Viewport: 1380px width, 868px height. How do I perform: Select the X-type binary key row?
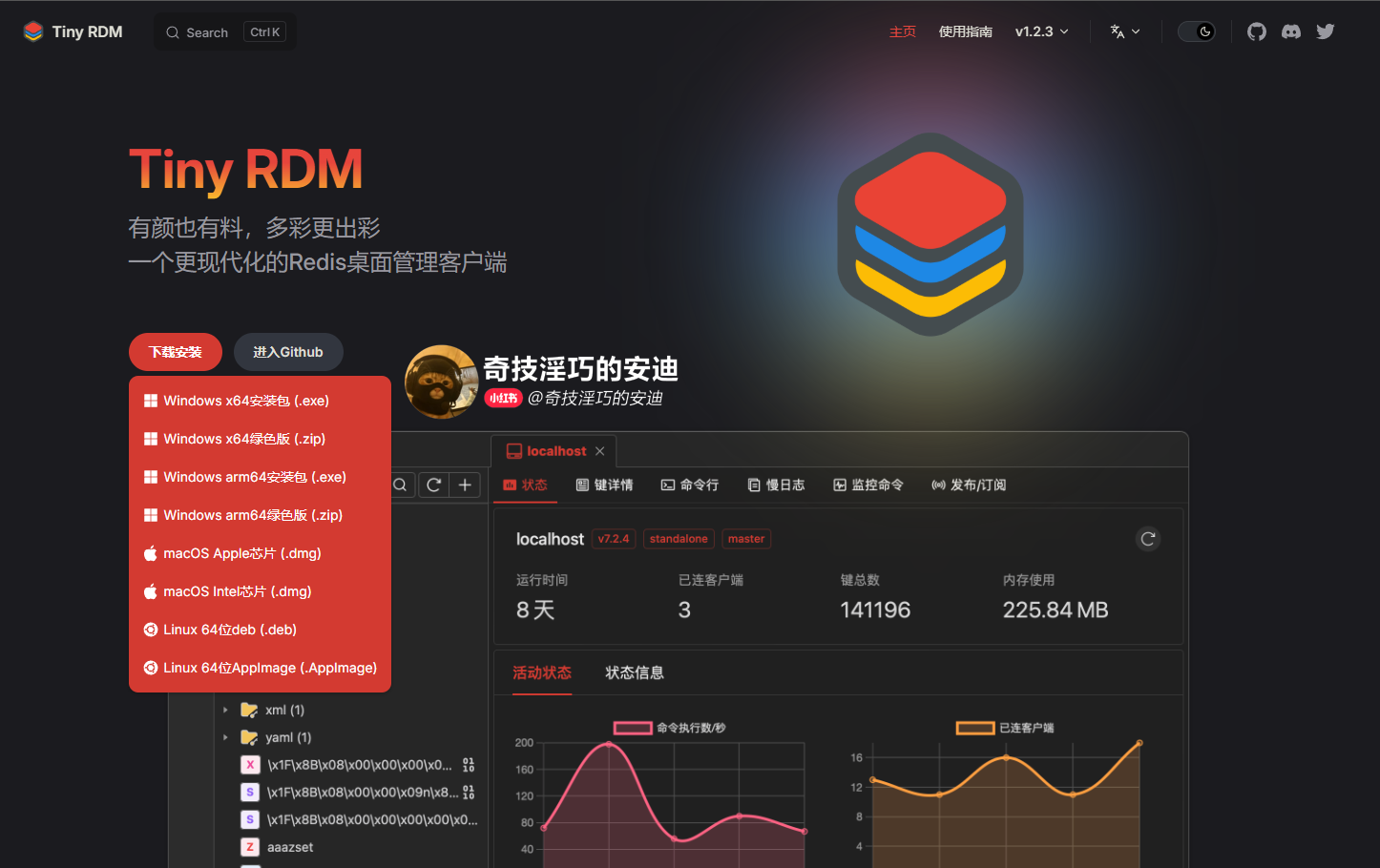click(x=358, y=765)
